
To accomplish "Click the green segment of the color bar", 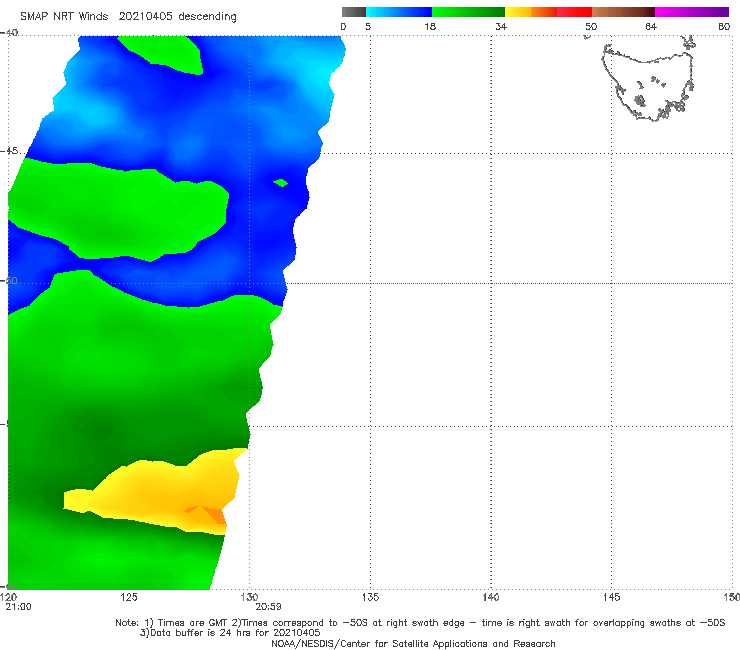I will coord(468,12).
